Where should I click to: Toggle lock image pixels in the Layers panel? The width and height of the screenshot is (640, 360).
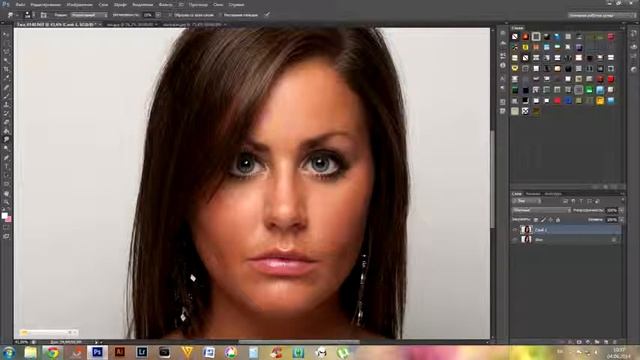(543, 220)
